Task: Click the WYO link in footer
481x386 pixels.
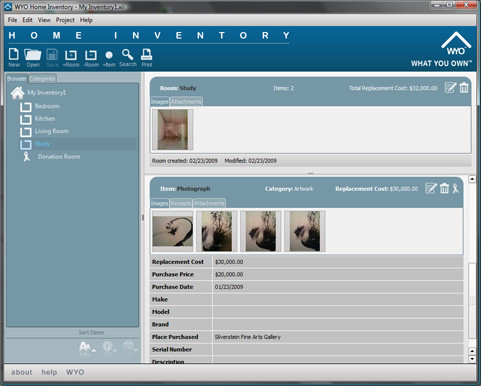Action: [75, 372]
